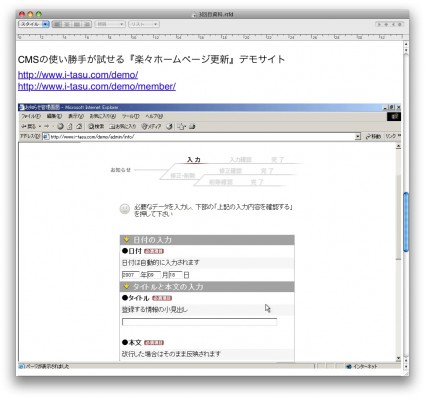
Task: Open the お気に入り favorites toolbar button
Action: pos(123,127)
